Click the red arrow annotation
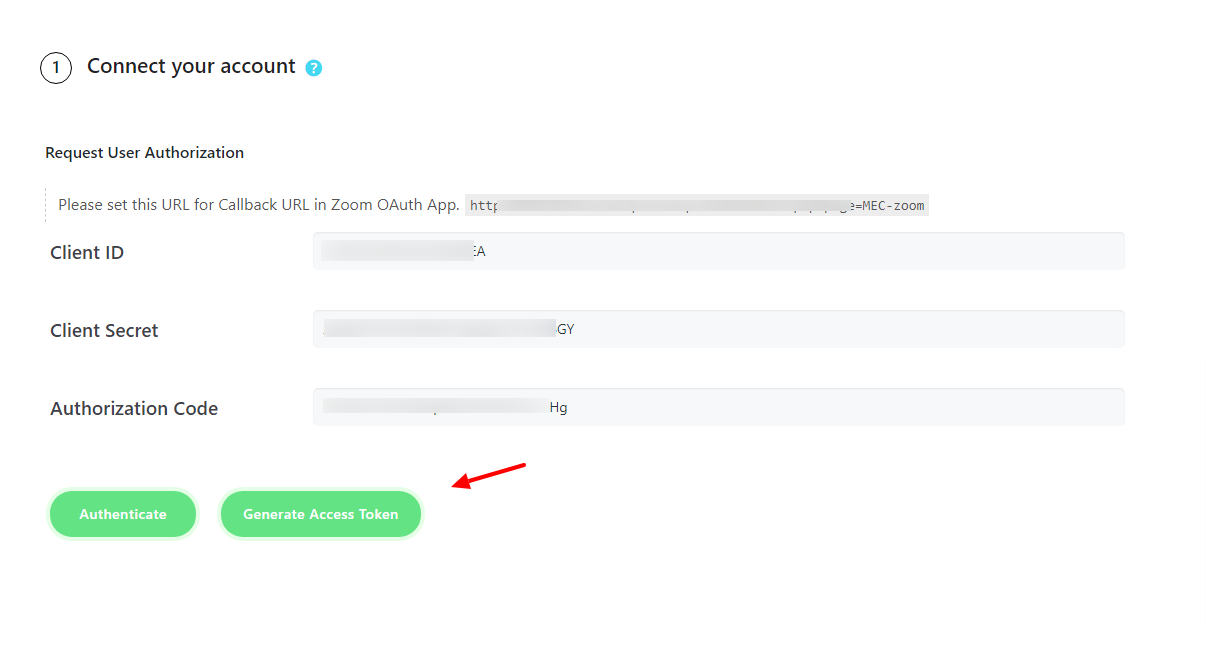1206x651 pixels. (489, 476)
